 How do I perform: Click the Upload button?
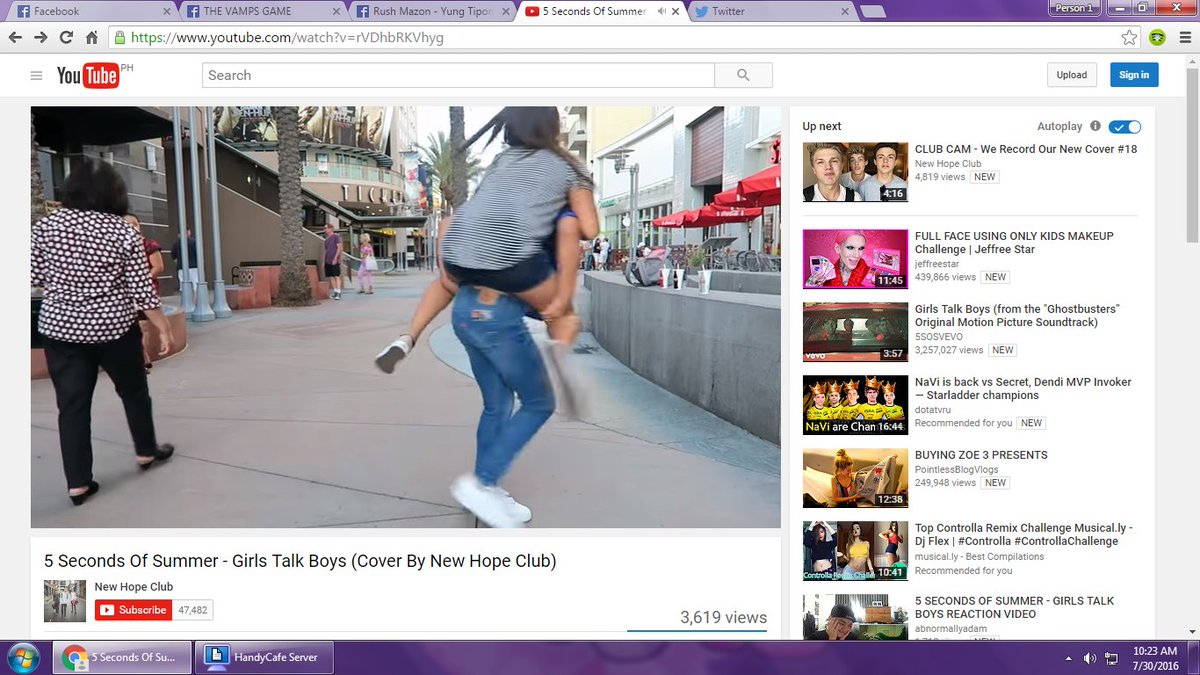[x=1072, y=75]
